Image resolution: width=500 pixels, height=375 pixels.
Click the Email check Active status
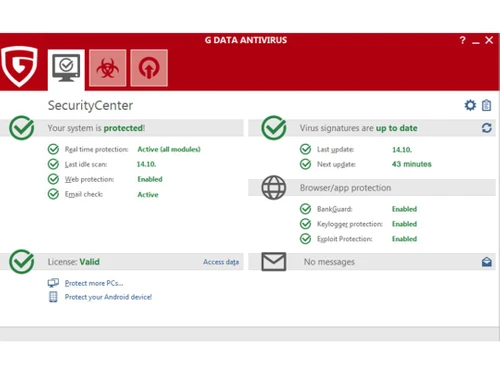148,195
